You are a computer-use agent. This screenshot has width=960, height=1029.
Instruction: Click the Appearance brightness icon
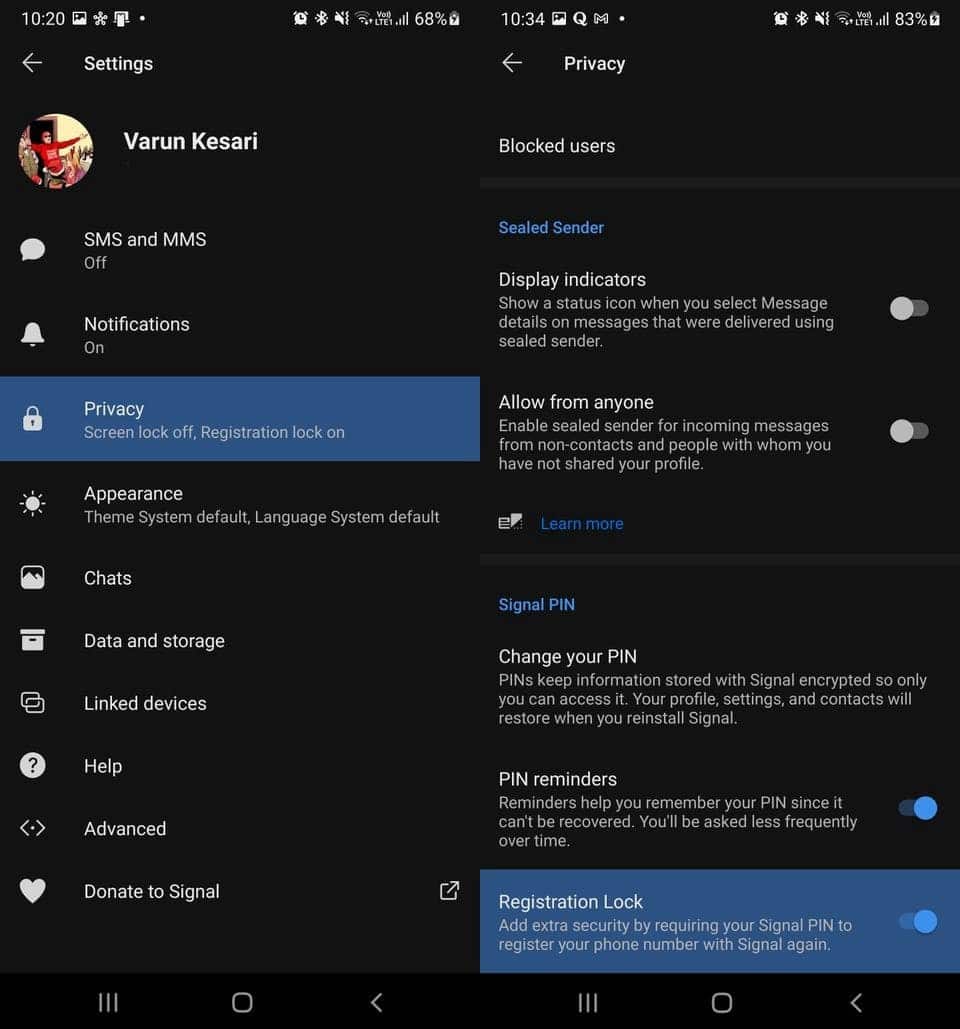(x=32, y=504)
